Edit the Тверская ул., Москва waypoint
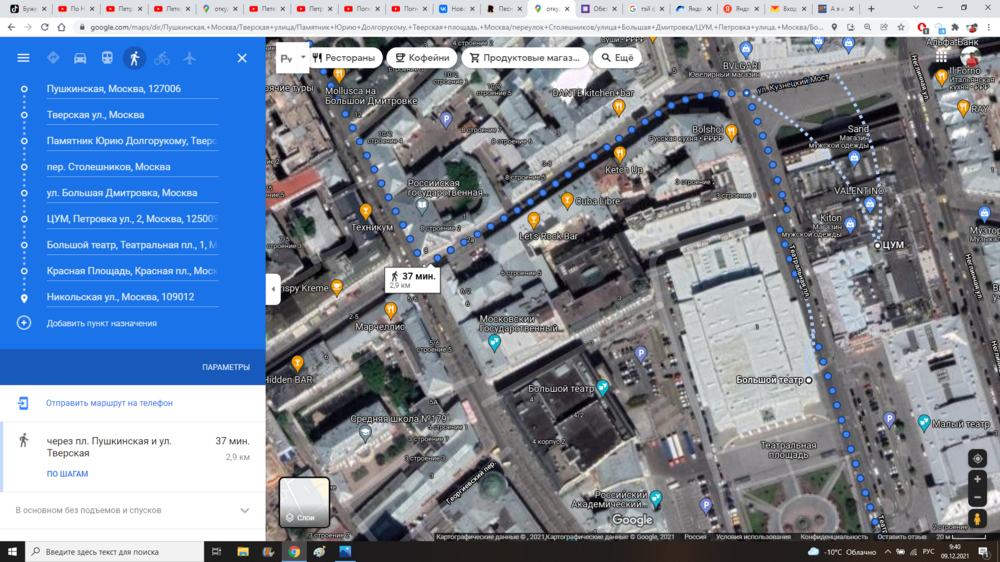Viewport: 1000px width, 562px height. tap(132, 115)
